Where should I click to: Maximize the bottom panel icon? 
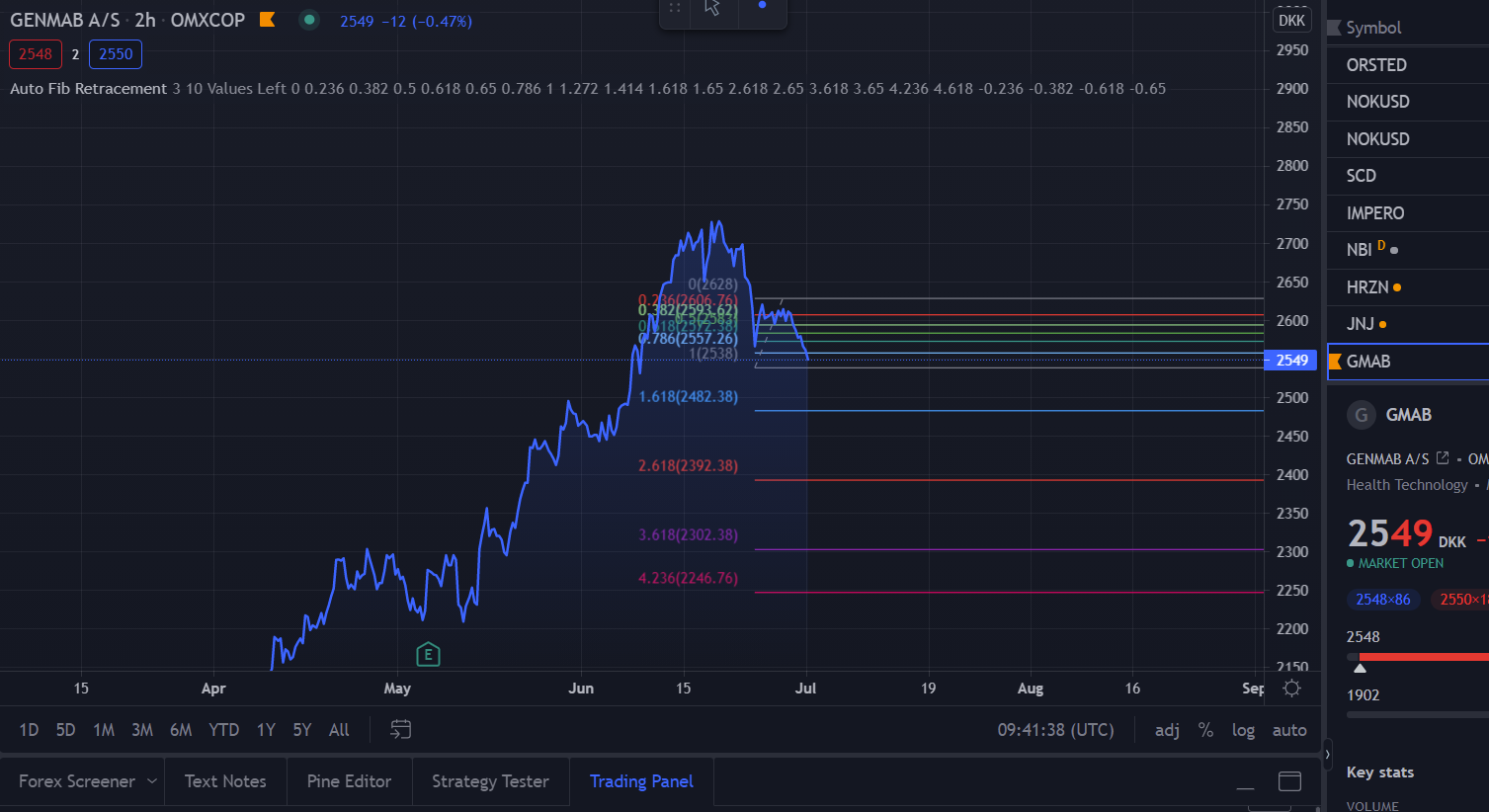click(x=1289, y=781)
